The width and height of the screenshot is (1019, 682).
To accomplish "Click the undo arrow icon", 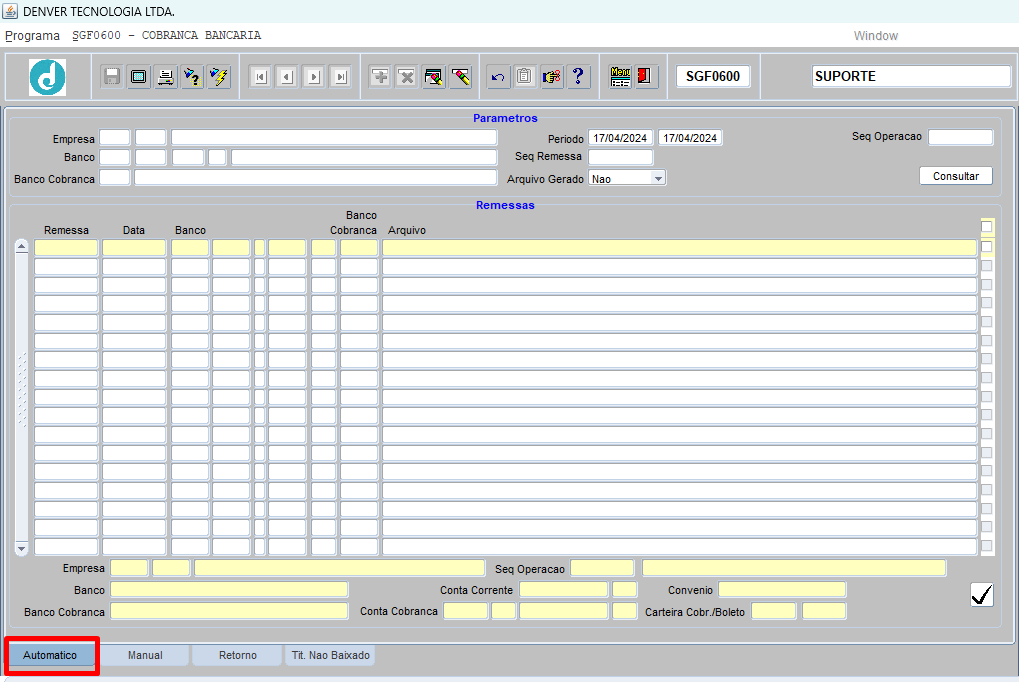I will click(x=498, y=77).
